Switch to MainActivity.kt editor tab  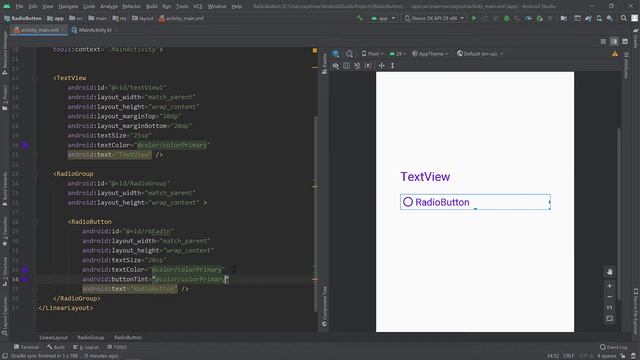coord(95,30)
